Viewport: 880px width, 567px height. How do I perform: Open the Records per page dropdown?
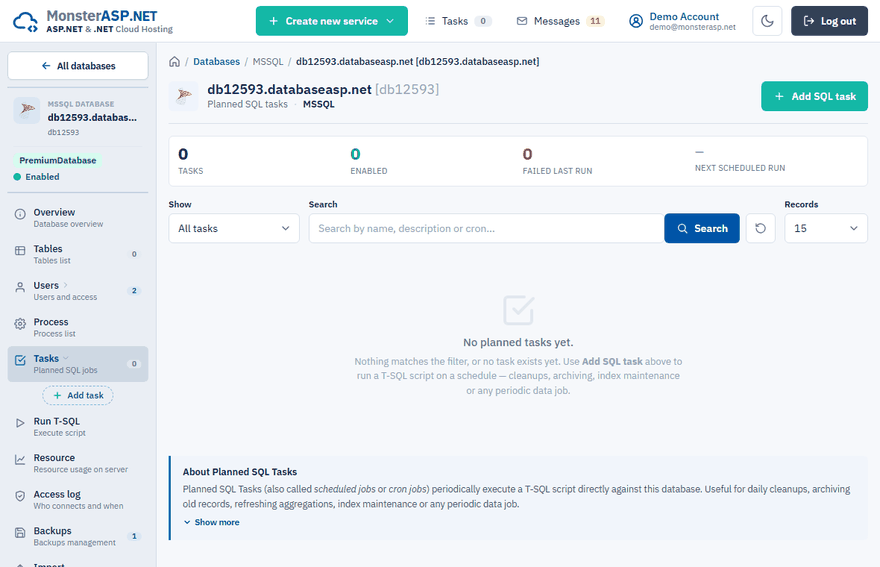pos(826,228)
